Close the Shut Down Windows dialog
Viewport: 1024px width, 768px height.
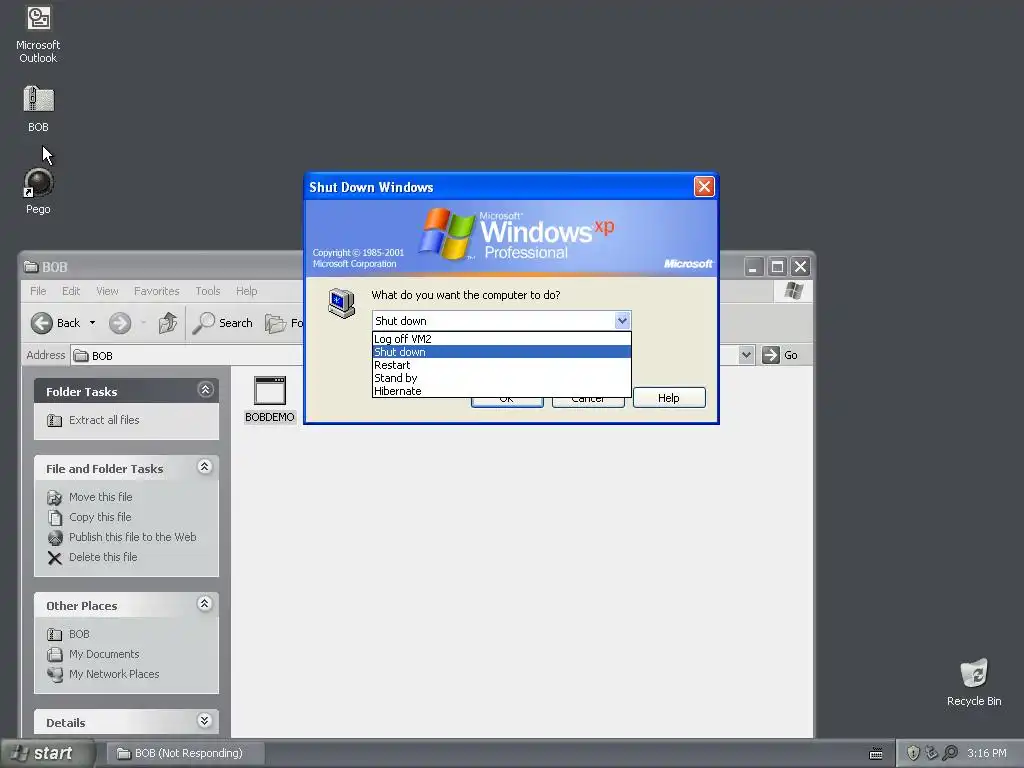(704, 187)
